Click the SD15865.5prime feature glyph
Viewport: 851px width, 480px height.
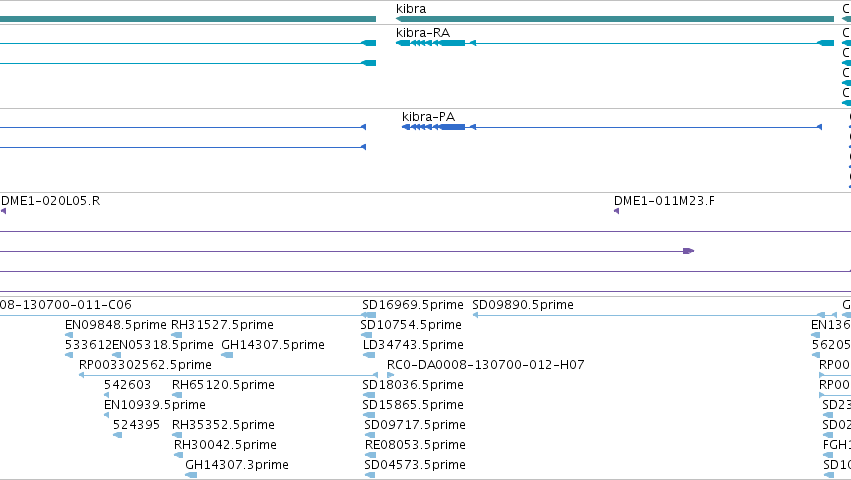click(x=369, y=415)
